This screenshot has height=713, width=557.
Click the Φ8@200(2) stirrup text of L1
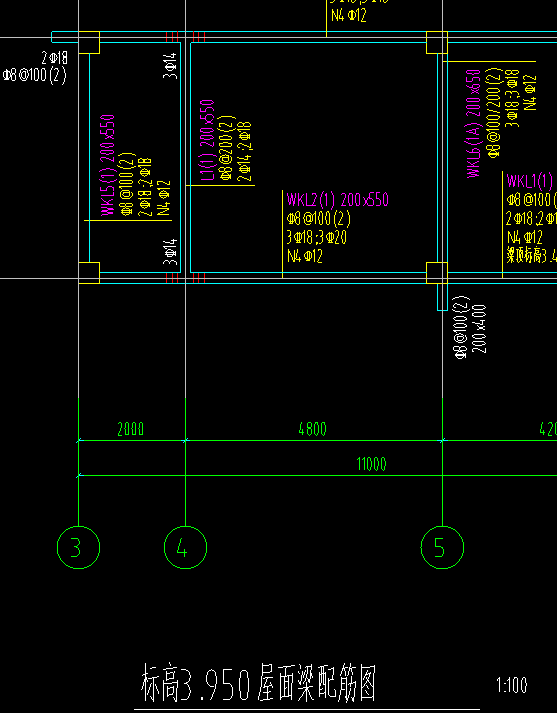[225, 147]
